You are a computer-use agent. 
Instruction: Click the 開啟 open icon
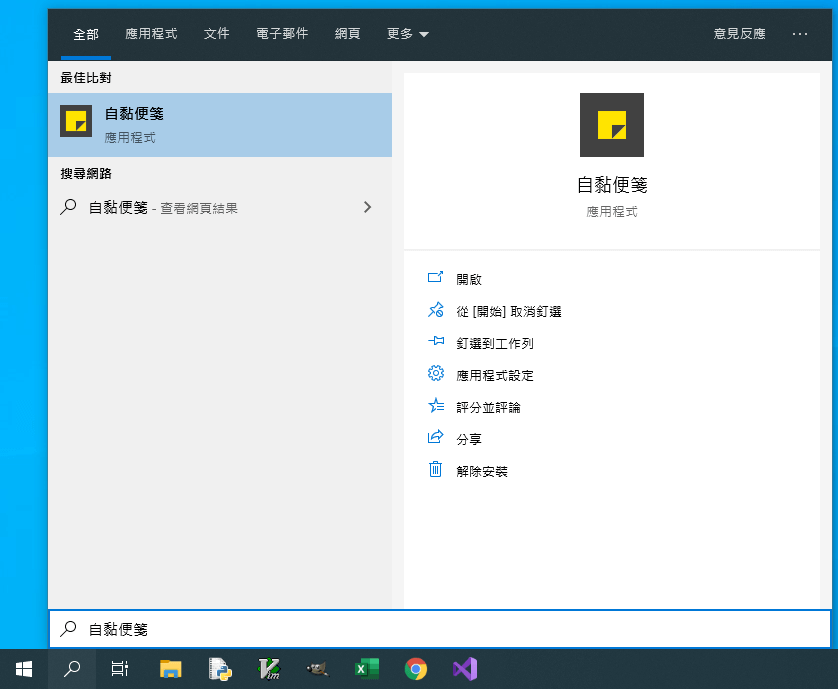coord(436,277)
